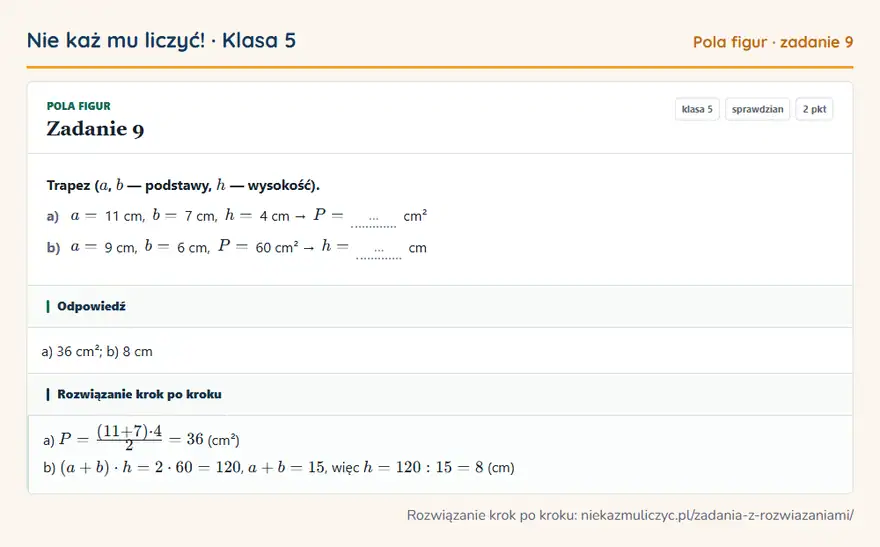Click the fraction formula '(11+7)·4 / 2 = 36' line

pos(141,438)
